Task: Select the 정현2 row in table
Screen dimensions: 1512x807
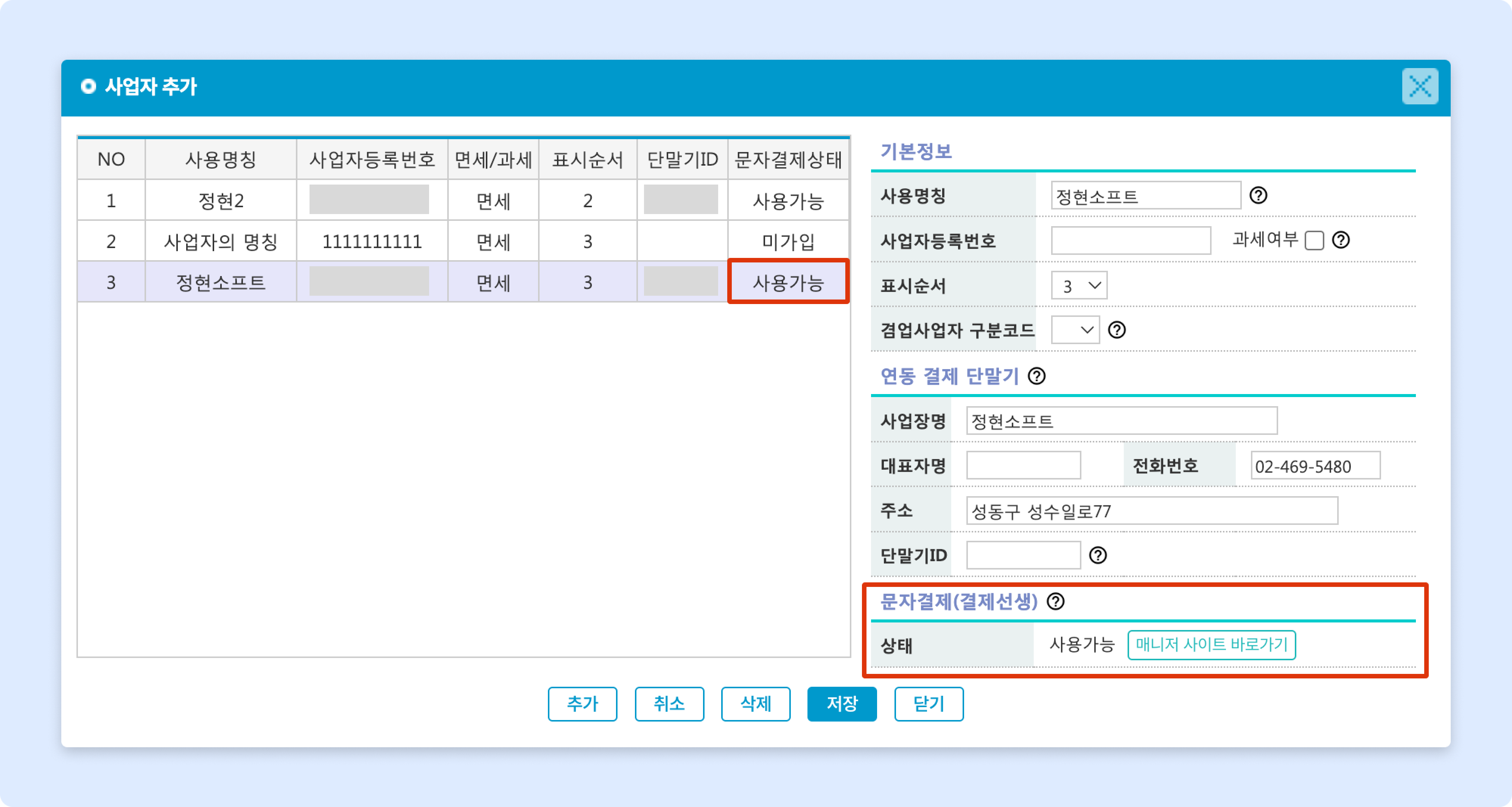Action: (x=221, y=200)
